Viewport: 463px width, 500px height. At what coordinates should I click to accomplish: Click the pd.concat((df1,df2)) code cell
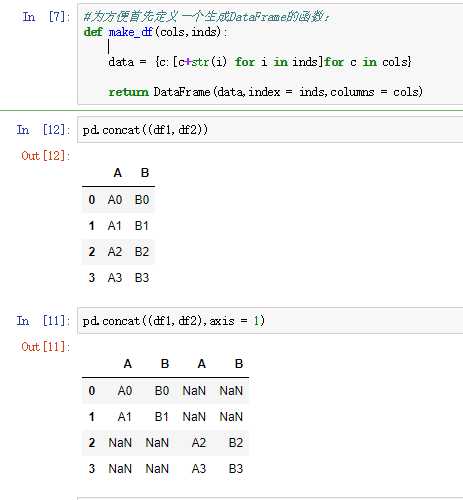point(270,130)
